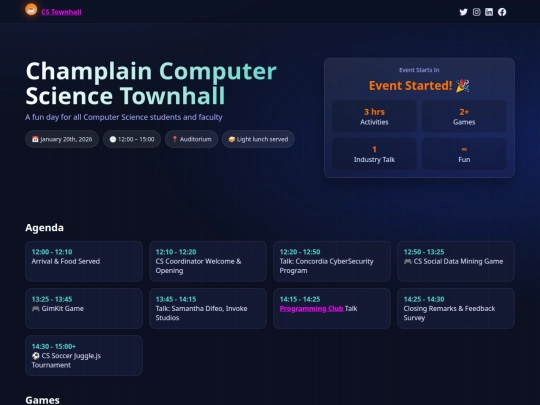Select the 2+ Games stat card
This screenshot has width=540, height=405.
(464, 116)
